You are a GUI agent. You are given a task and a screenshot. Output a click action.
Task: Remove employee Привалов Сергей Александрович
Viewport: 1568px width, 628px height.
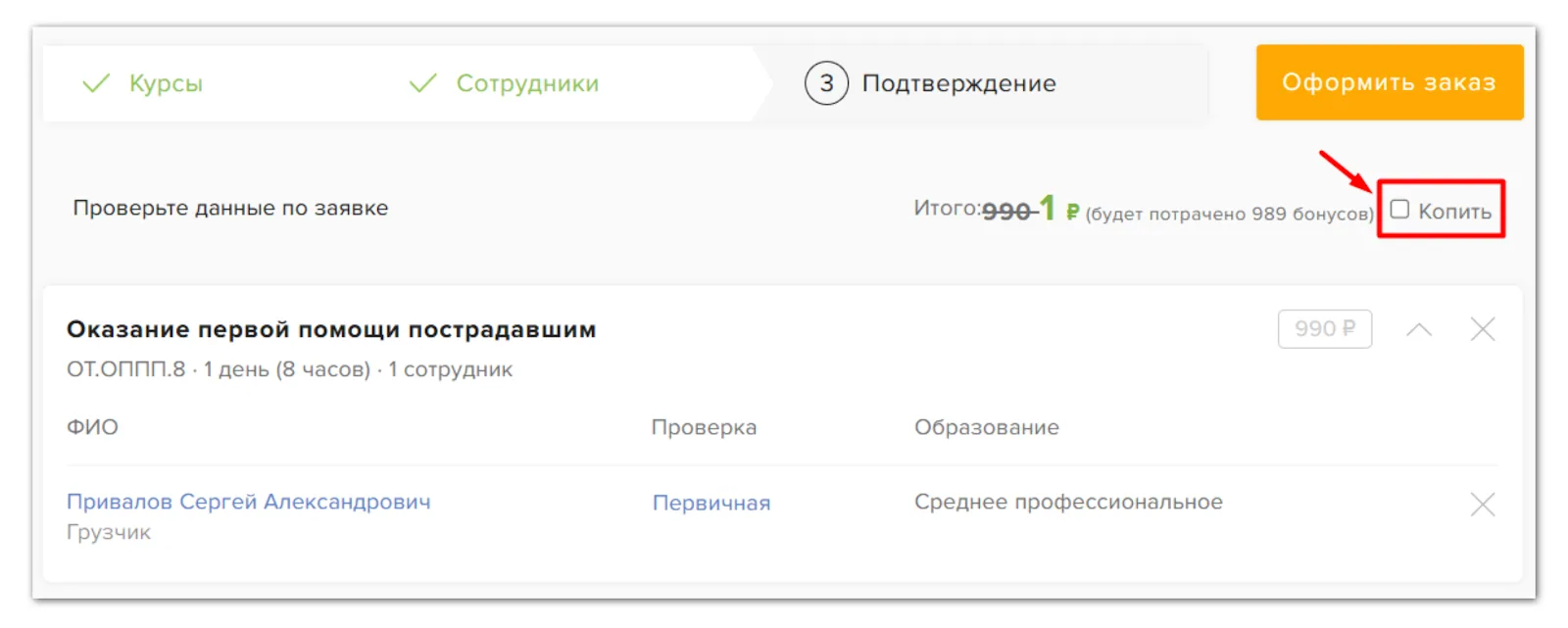click(x=1482, y=505)
